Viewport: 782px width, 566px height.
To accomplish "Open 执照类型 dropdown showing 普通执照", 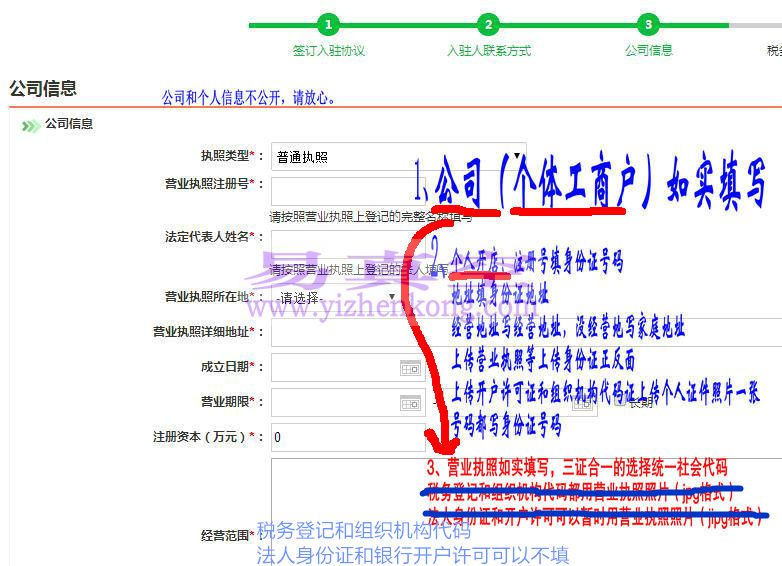I will point(340,157).
